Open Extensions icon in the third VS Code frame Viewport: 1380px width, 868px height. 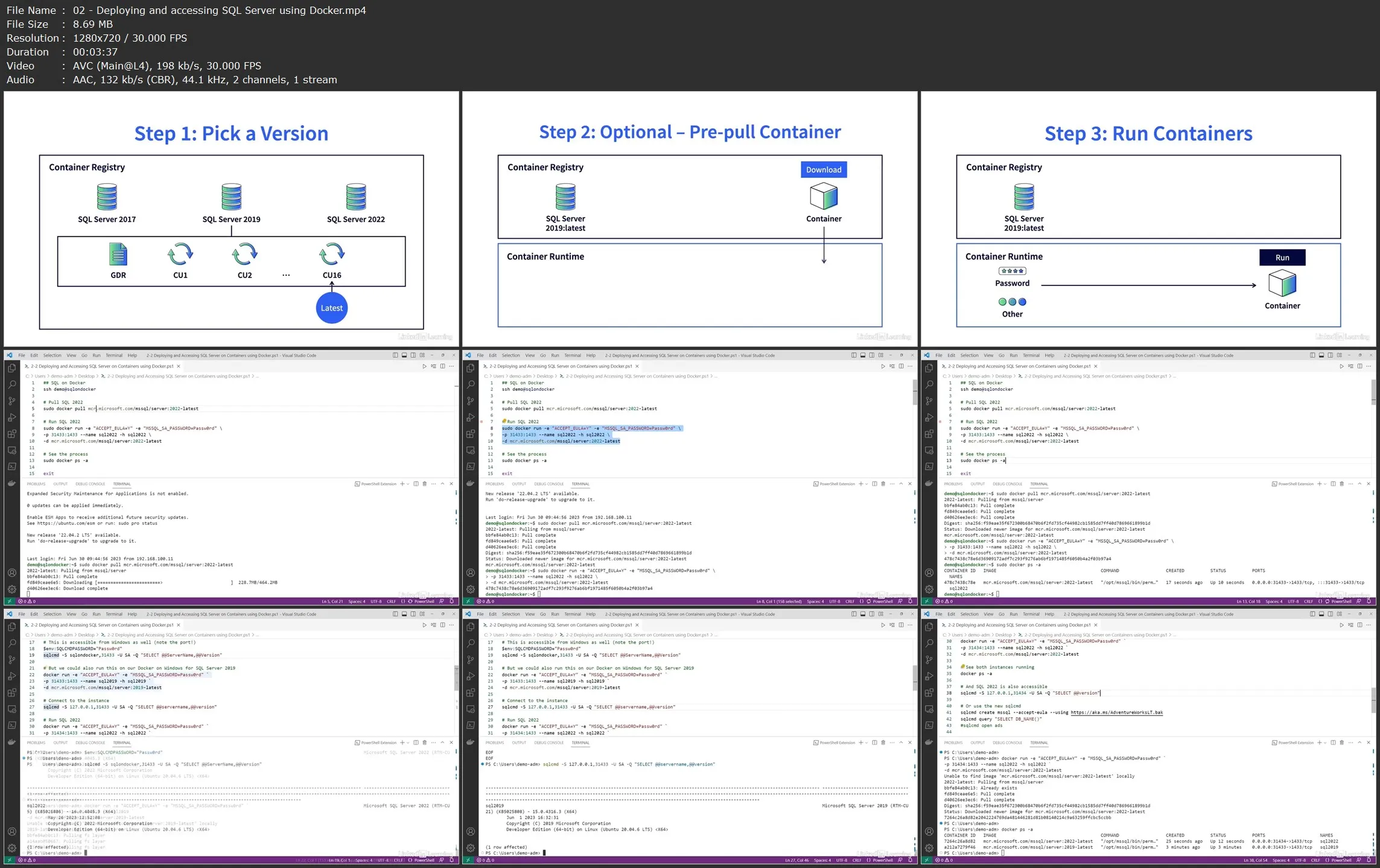929,433
